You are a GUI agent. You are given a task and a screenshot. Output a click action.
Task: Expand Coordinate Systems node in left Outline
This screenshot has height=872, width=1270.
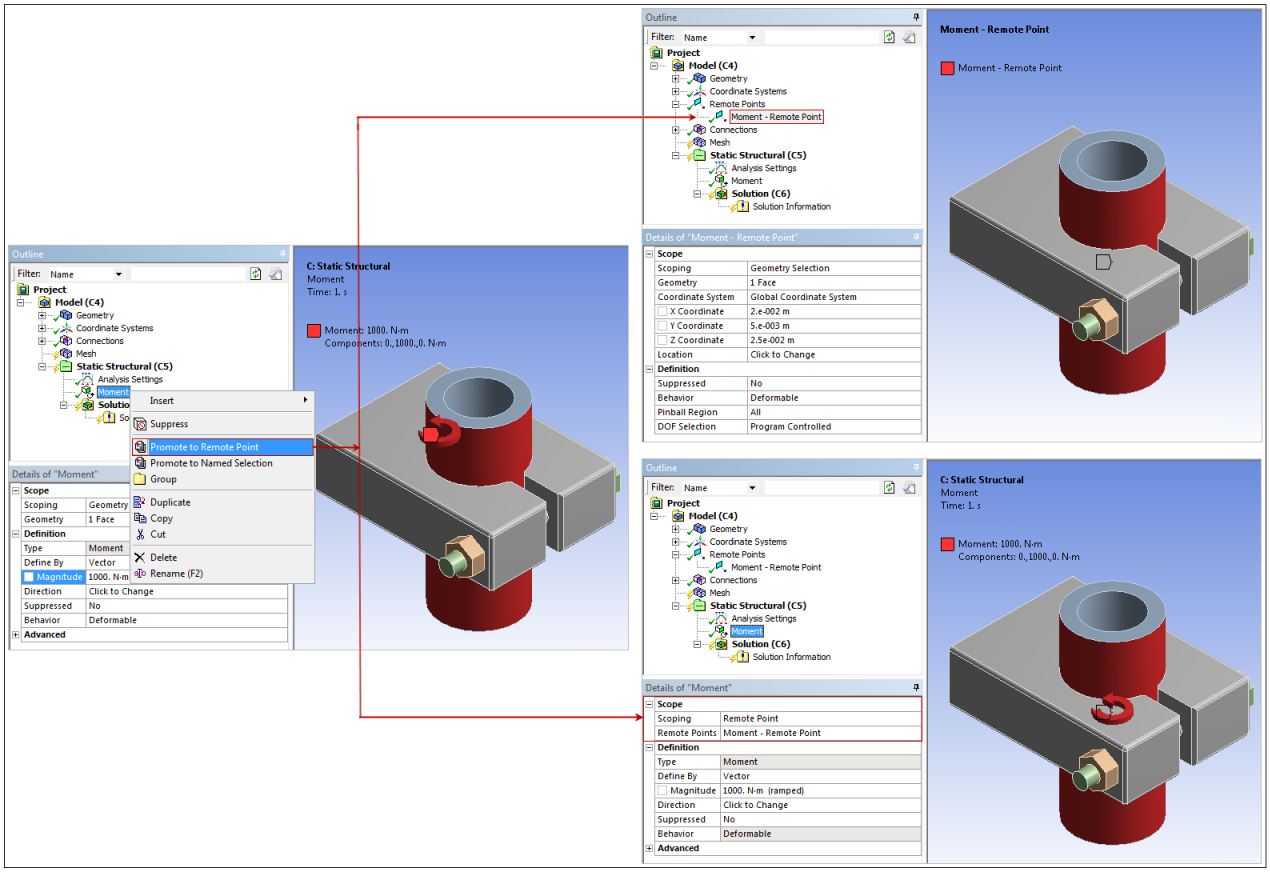pos(42,328)
